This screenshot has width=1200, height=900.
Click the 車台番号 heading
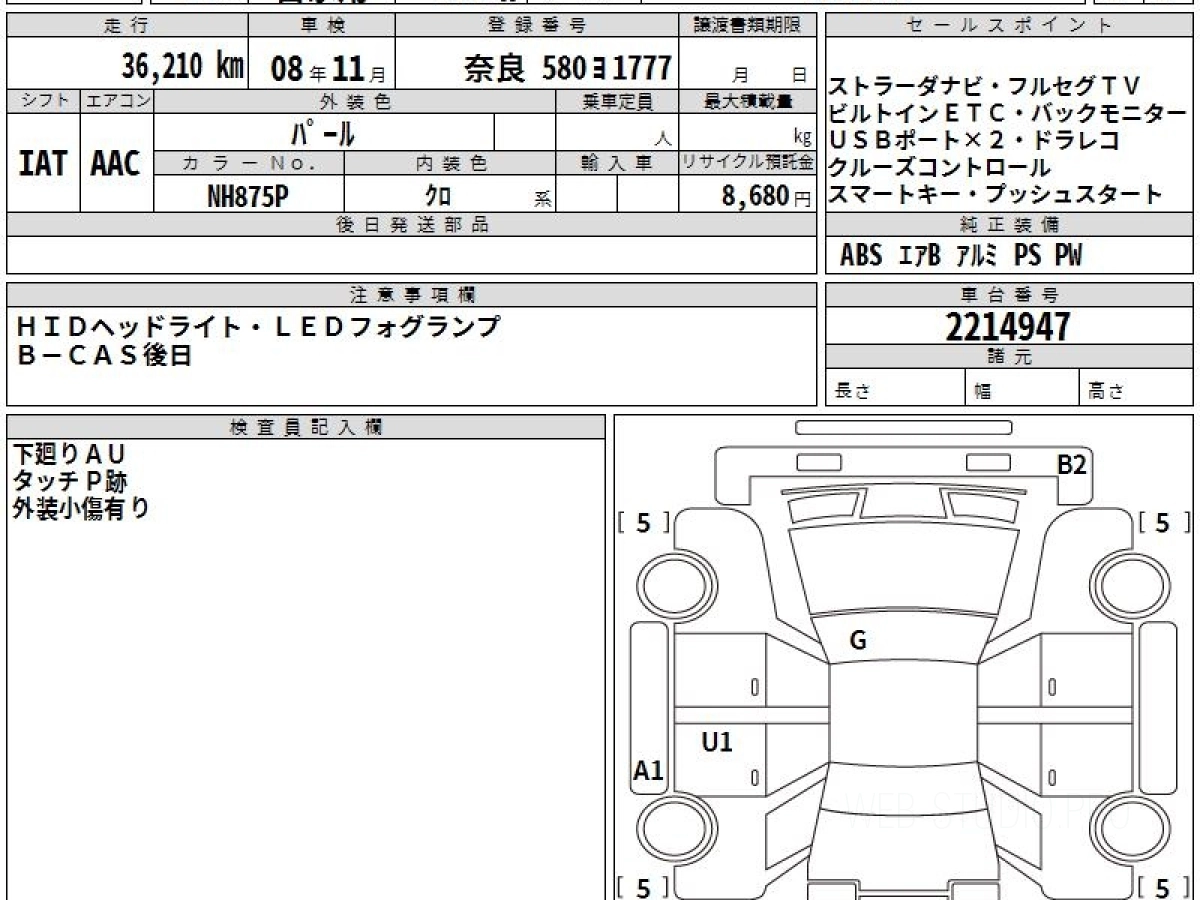point(1009,295)
